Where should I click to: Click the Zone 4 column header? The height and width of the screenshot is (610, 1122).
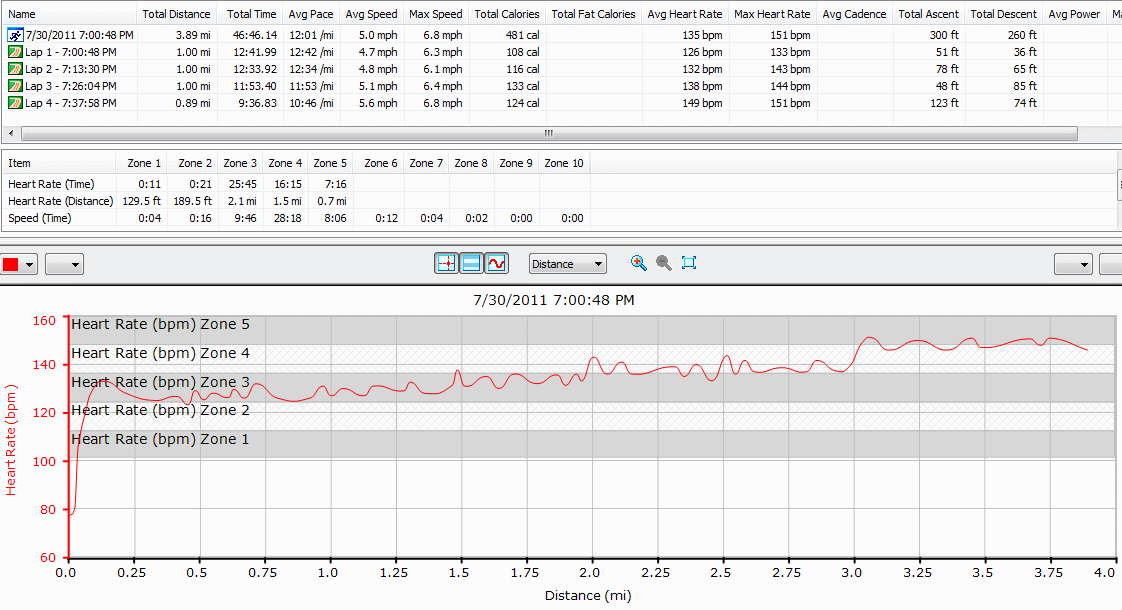pos(286,163)
